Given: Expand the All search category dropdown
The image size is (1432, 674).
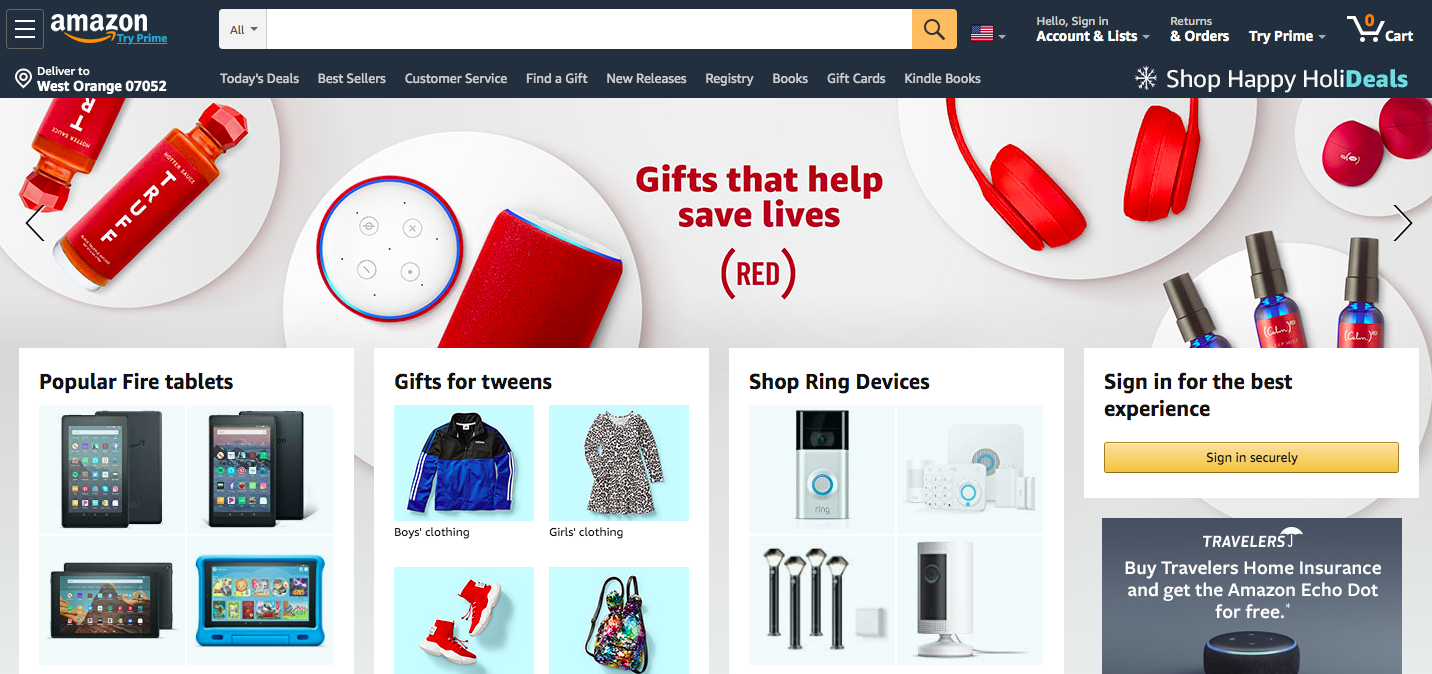Looking at the screenshot, I should click(x=243, y=29).
